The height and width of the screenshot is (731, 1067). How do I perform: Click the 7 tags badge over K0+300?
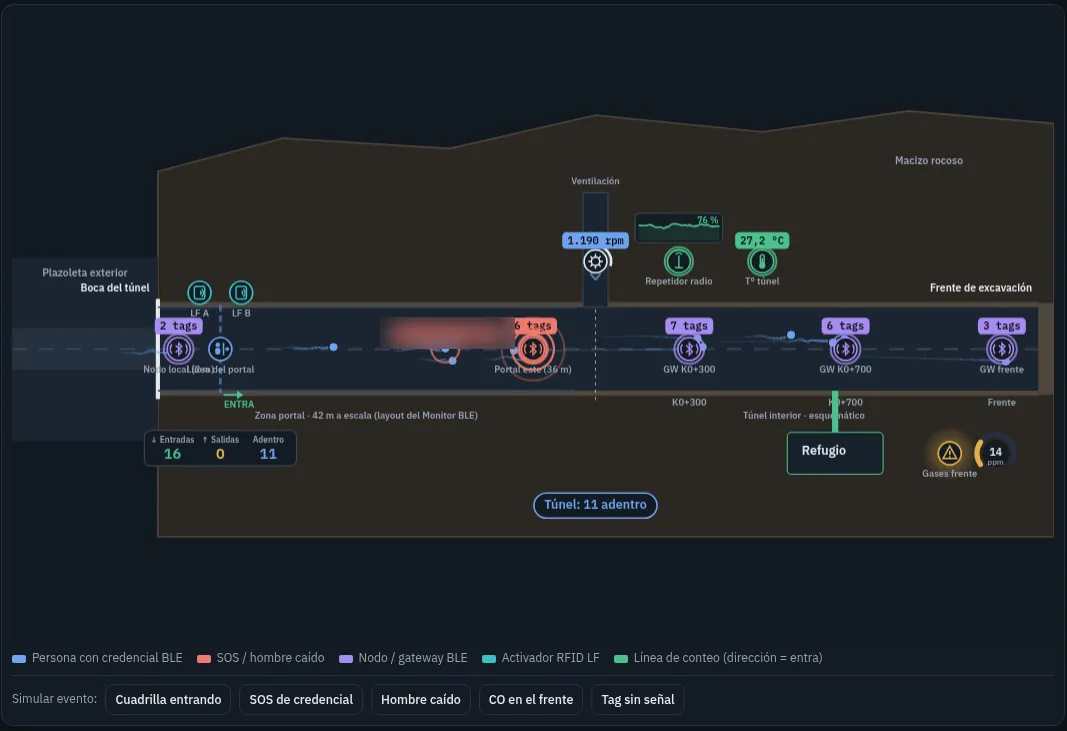(x=689, y=326)
